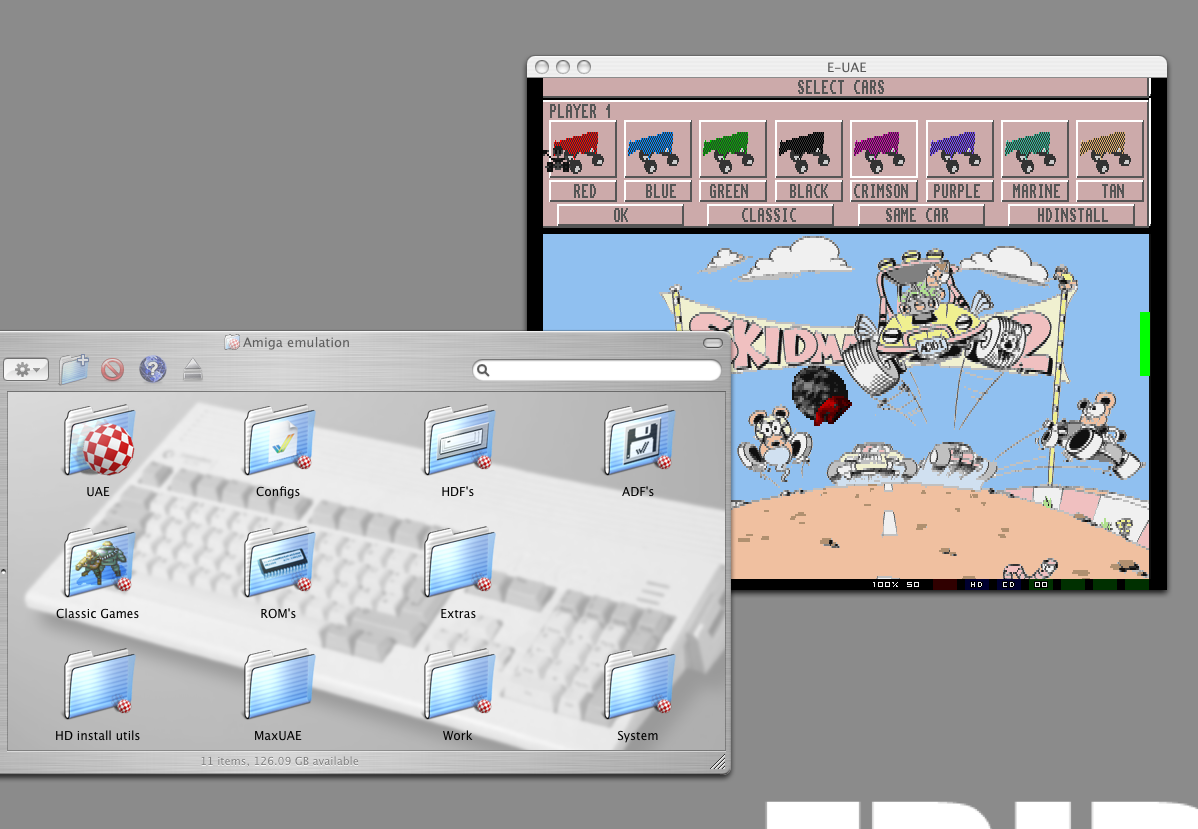
Task: Toggle toolbar with the pill button
Action: tap(713, 343)
